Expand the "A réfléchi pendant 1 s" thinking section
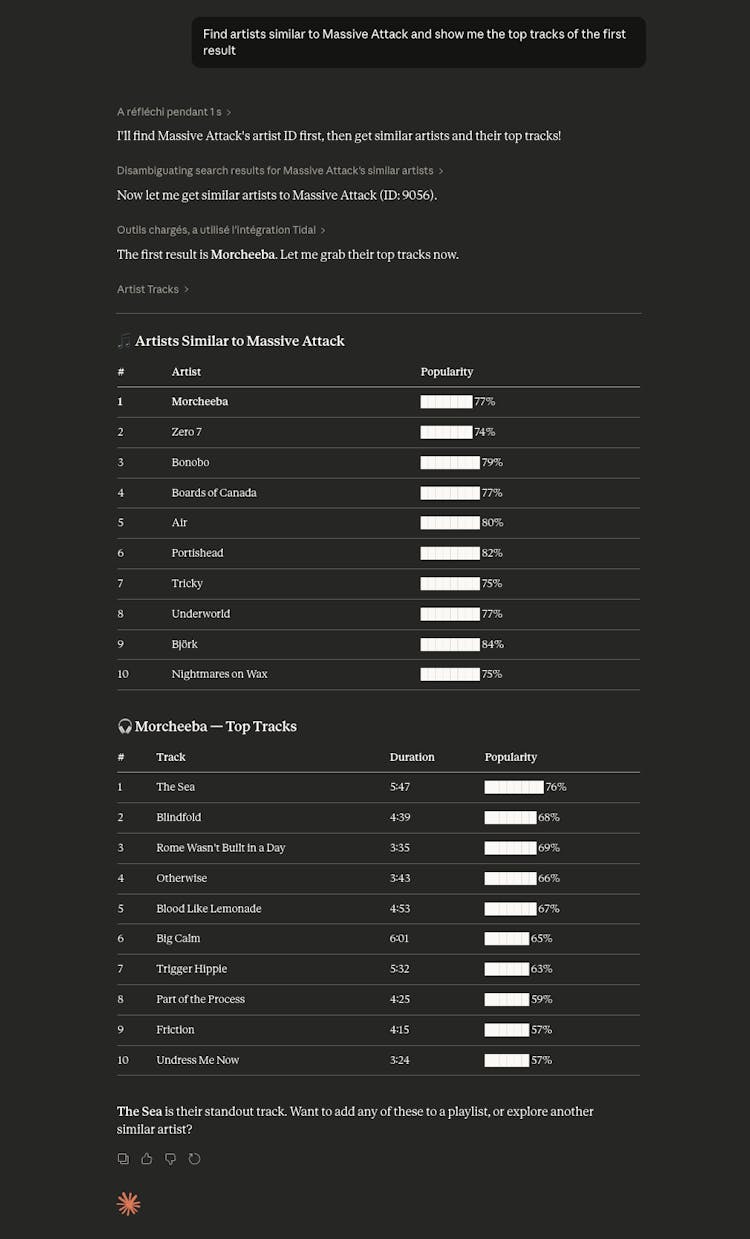 (x=174, y=112)
